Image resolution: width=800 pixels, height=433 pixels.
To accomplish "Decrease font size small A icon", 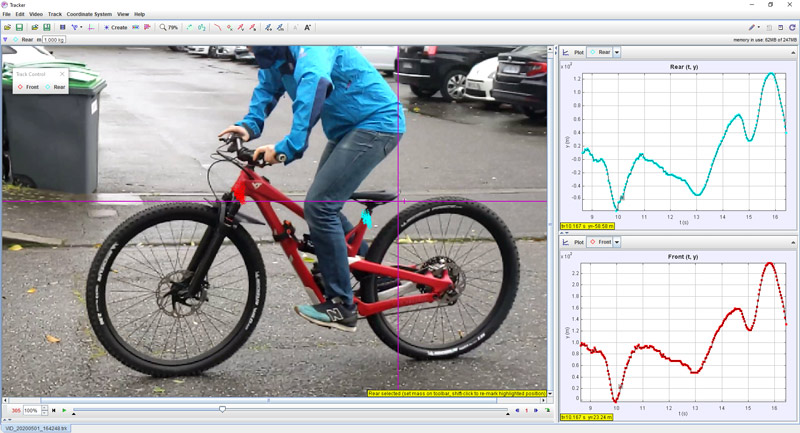I will point(295,28).
